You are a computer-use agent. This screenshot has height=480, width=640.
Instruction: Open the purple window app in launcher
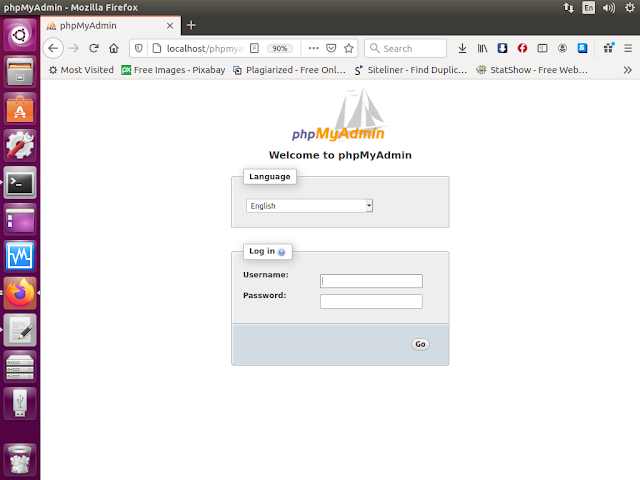pyautogui.click(x=20, y=220)
